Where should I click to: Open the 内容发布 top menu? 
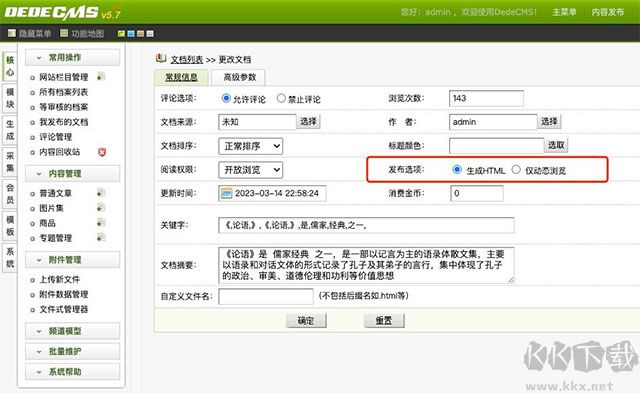click(608, 12)
